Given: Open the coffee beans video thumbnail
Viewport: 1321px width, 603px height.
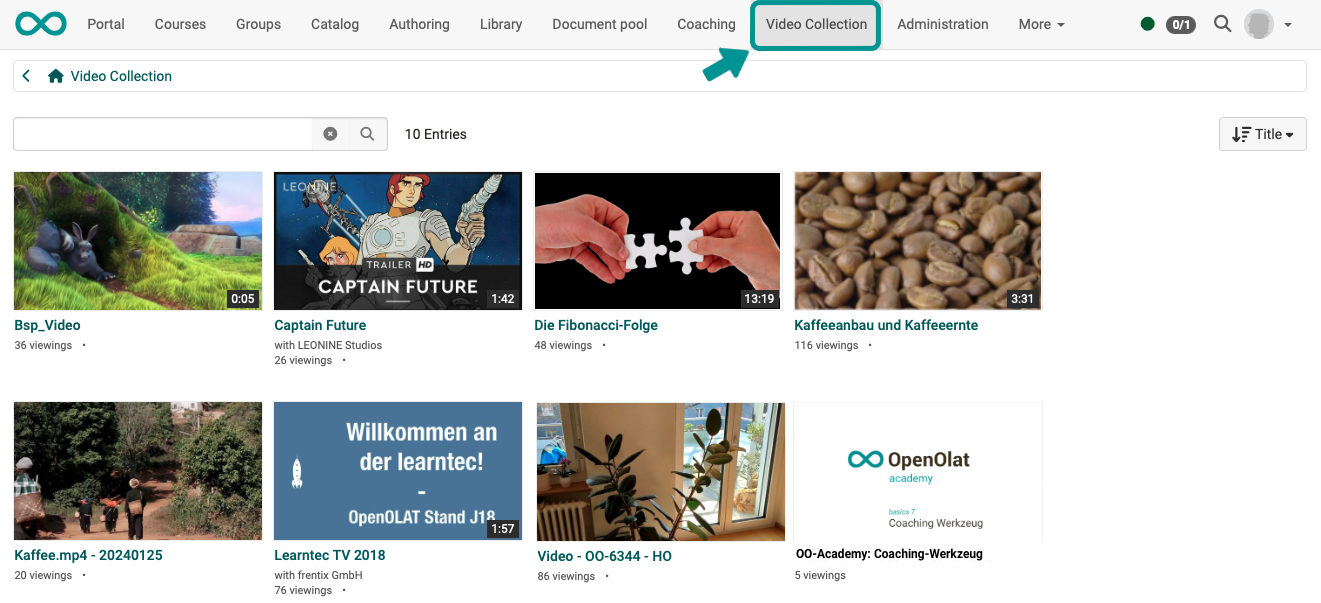Looking at the screenshot, I should tap(917, 241).
